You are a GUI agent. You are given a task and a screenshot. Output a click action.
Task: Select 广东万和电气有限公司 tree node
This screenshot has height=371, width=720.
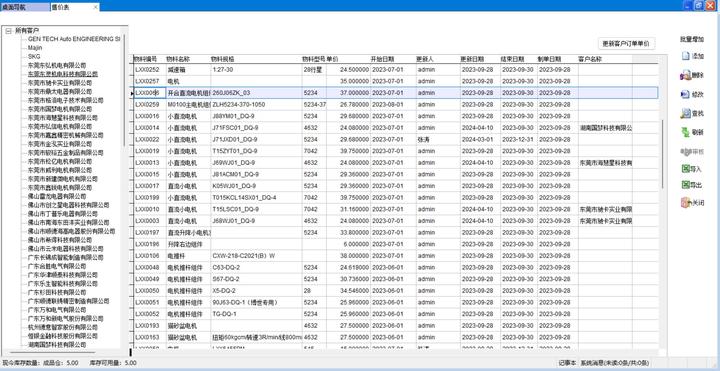tap(56, 309)
